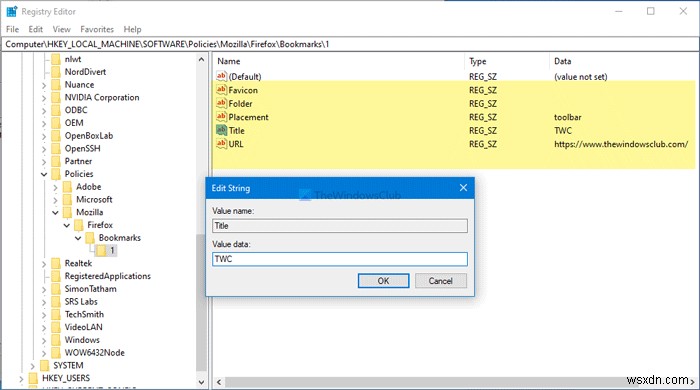Click the Registry Editor app icon in title bar
The image size is (700, 390).
coord(11,11)
